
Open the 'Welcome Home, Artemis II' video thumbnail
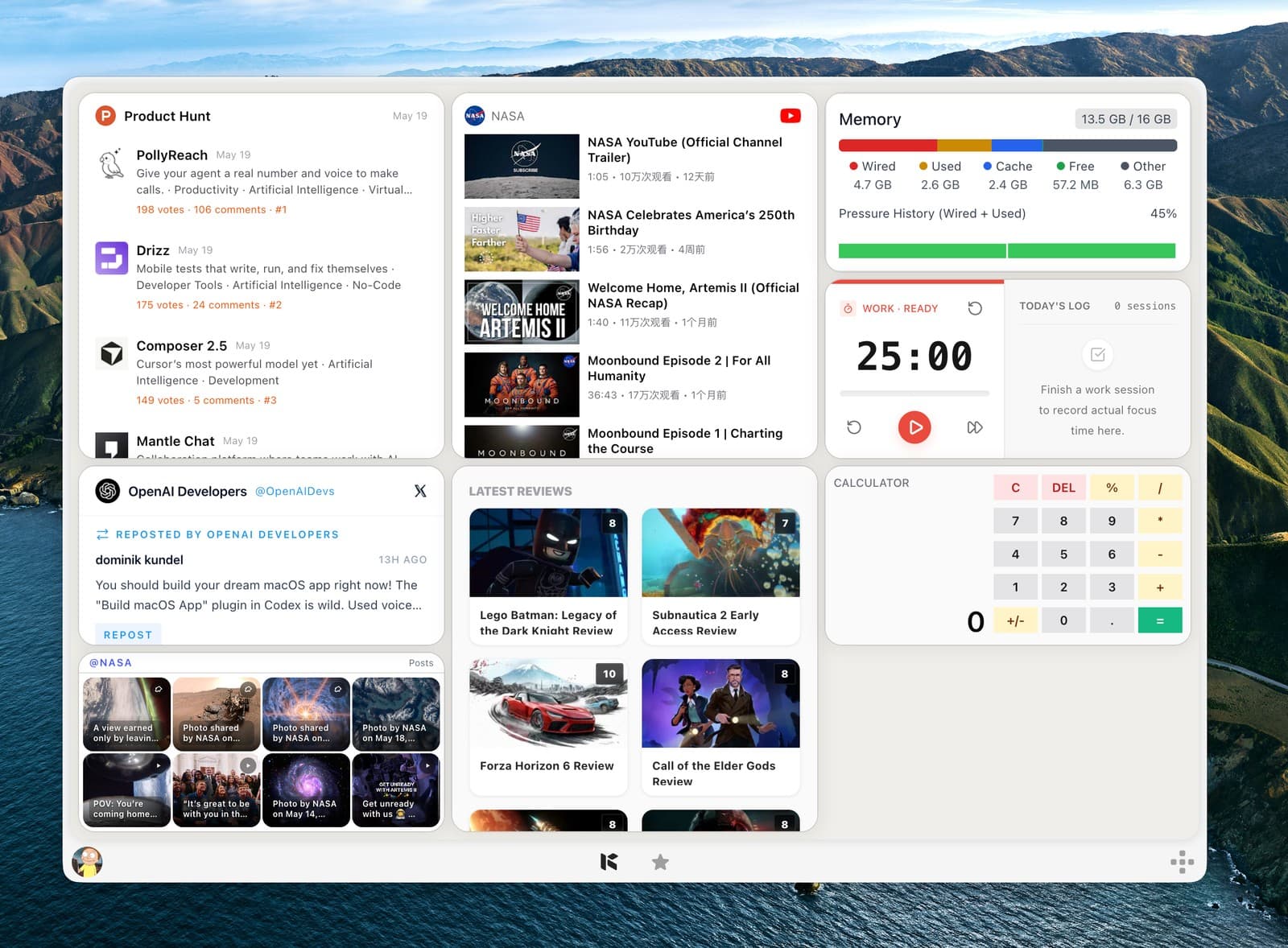tap(522, 312)
